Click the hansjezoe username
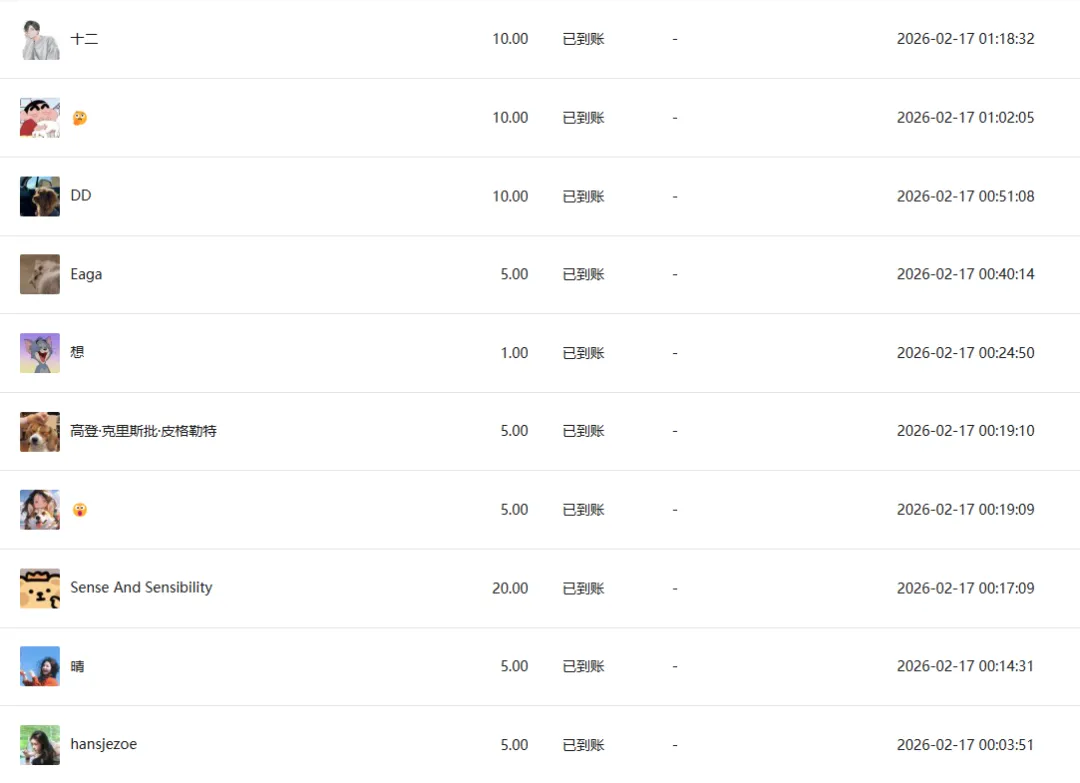 pos(103,744)
